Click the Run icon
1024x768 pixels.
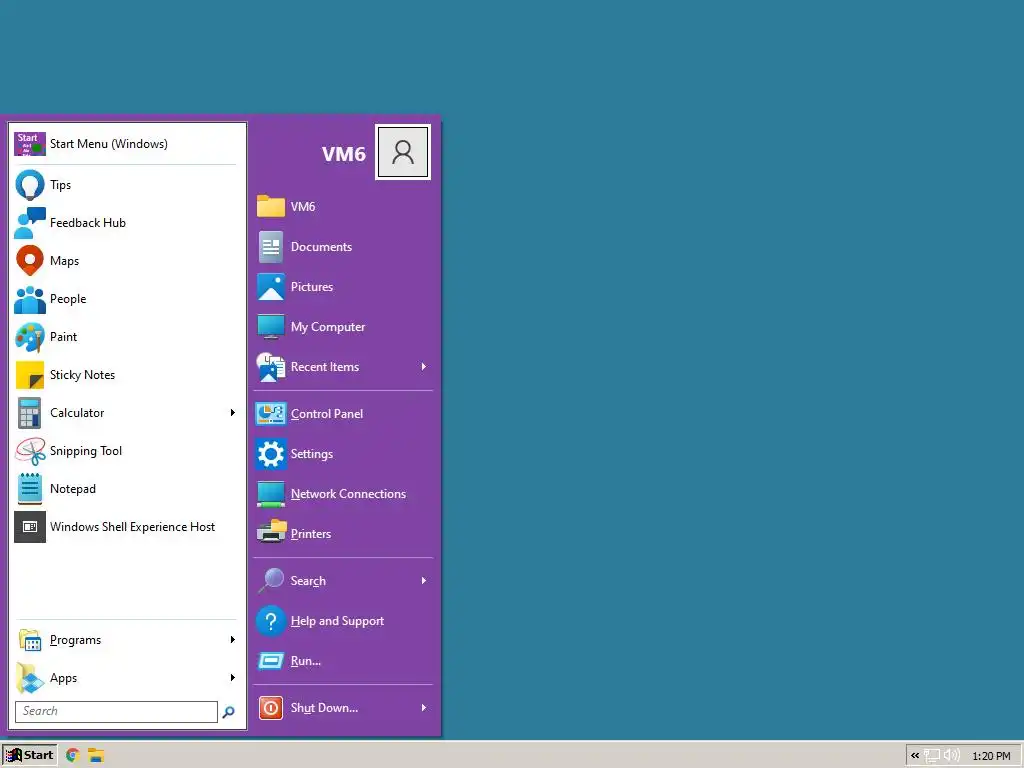271,661
